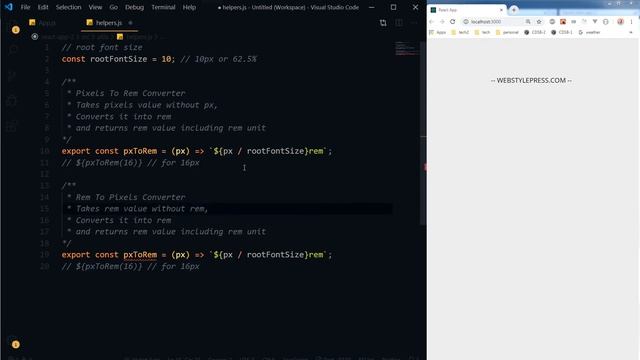This screenshot has width=640, height=360.
Task: Open the Edit menu in VS Code
Action: click(x=43, y=7)
